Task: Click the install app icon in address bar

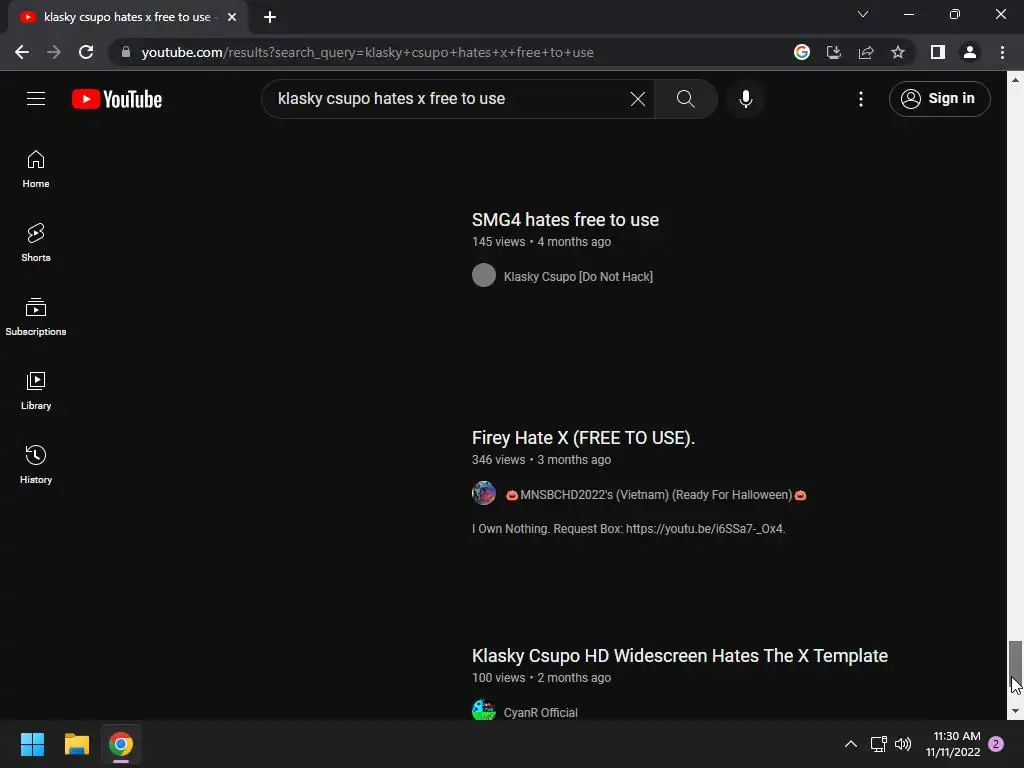Action: [x=834, y=52]
